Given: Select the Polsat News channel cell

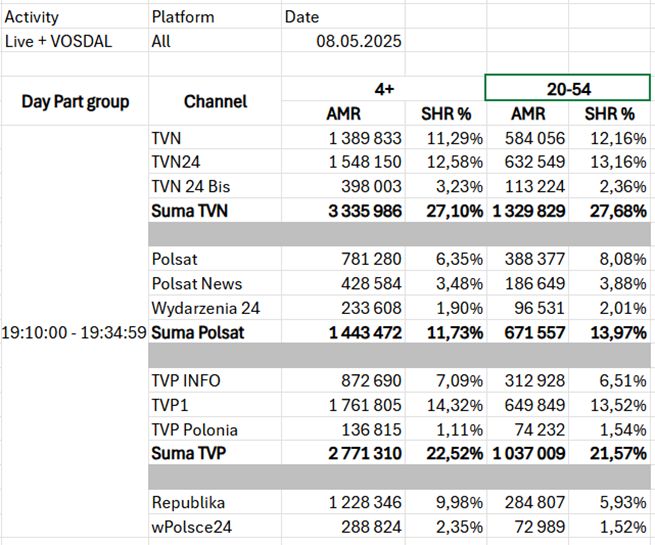Looking at the screenshot, I should click(x=197, y=283).
